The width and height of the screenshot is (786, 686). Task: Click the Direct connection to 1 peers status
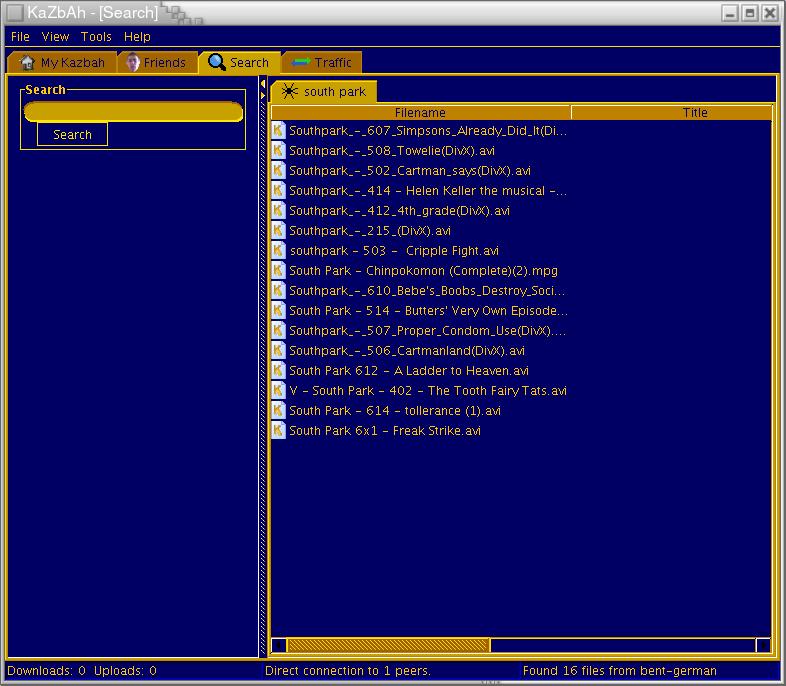click(x=347, y=670)
